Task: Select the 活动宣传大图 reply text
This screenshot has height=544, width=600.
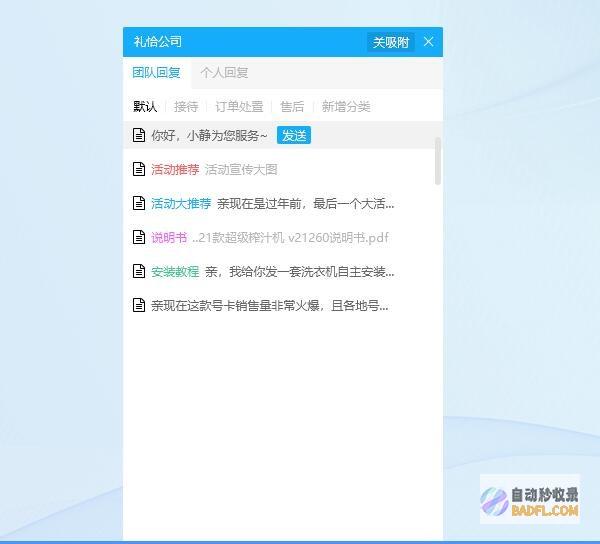Action: click(241, 169)
